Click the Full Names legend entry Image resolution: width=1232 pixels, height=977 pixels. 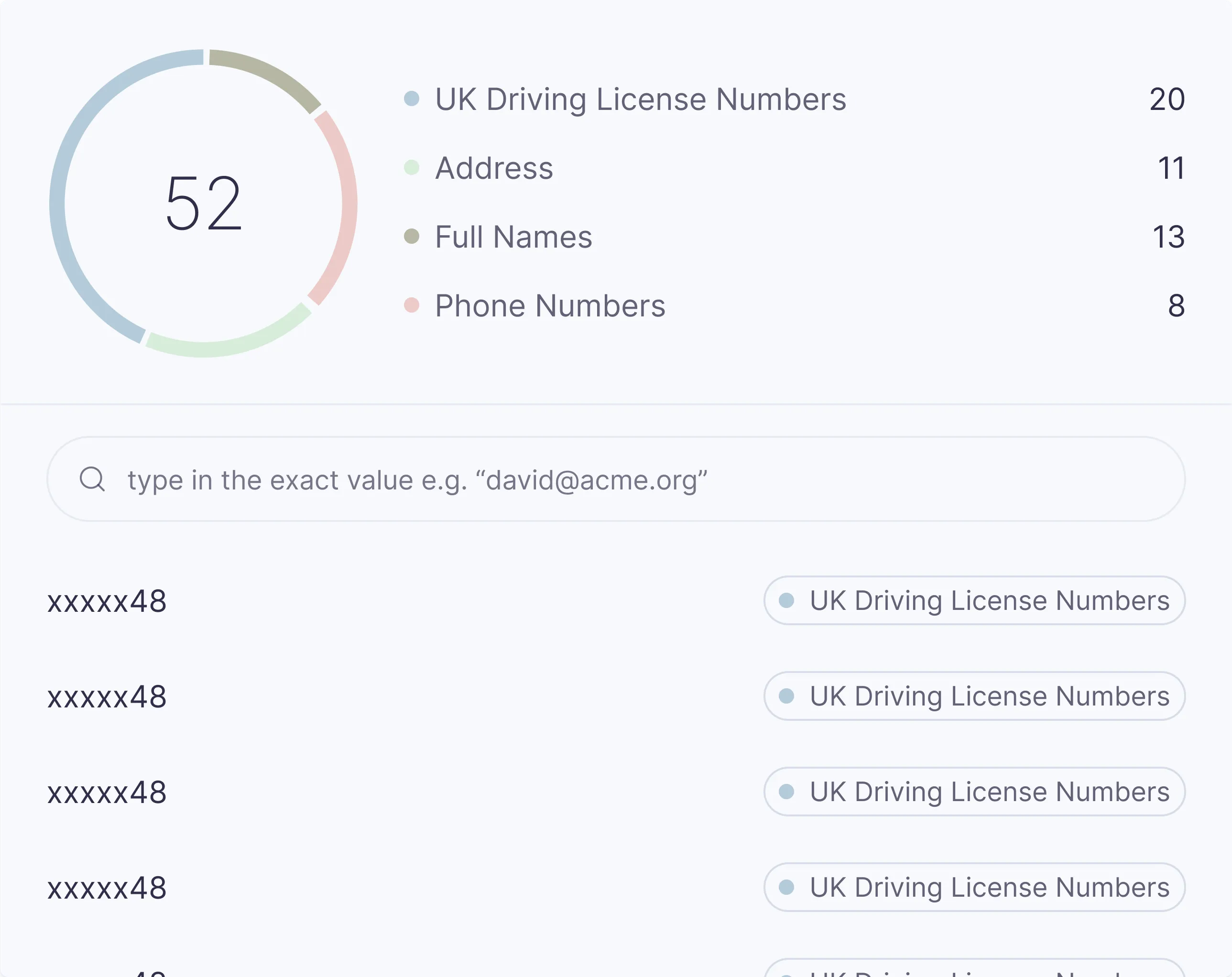513,237
